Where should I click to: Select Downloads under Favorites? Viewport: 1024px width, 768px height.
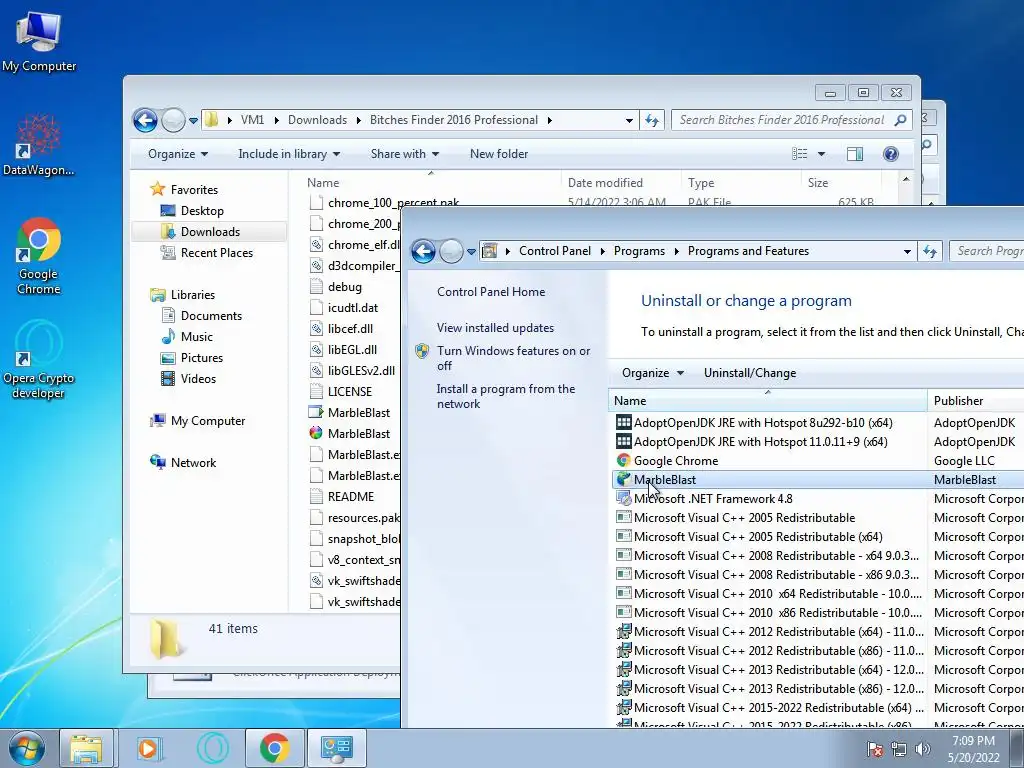210,232
